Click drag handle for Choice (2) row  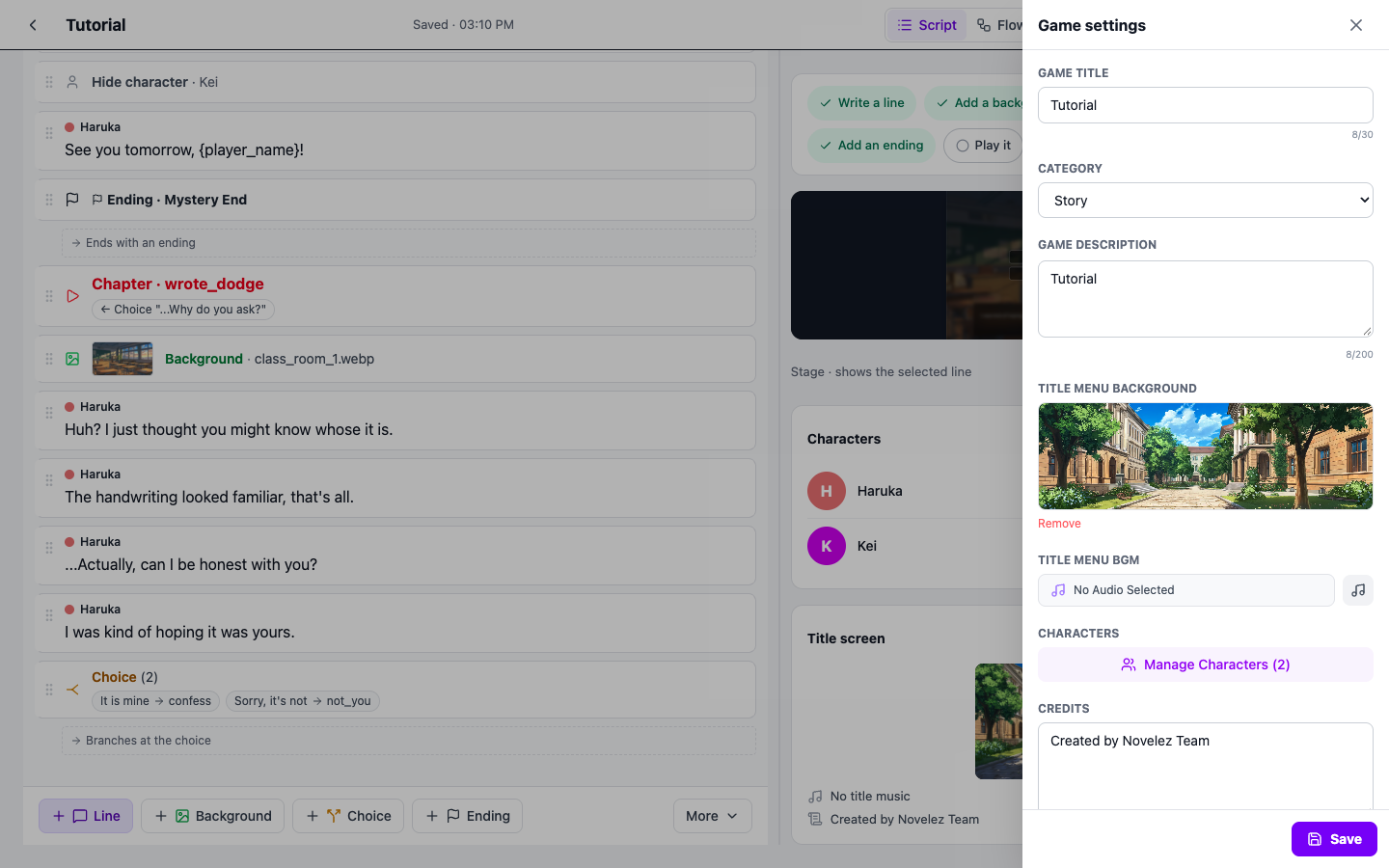[49, 690]
